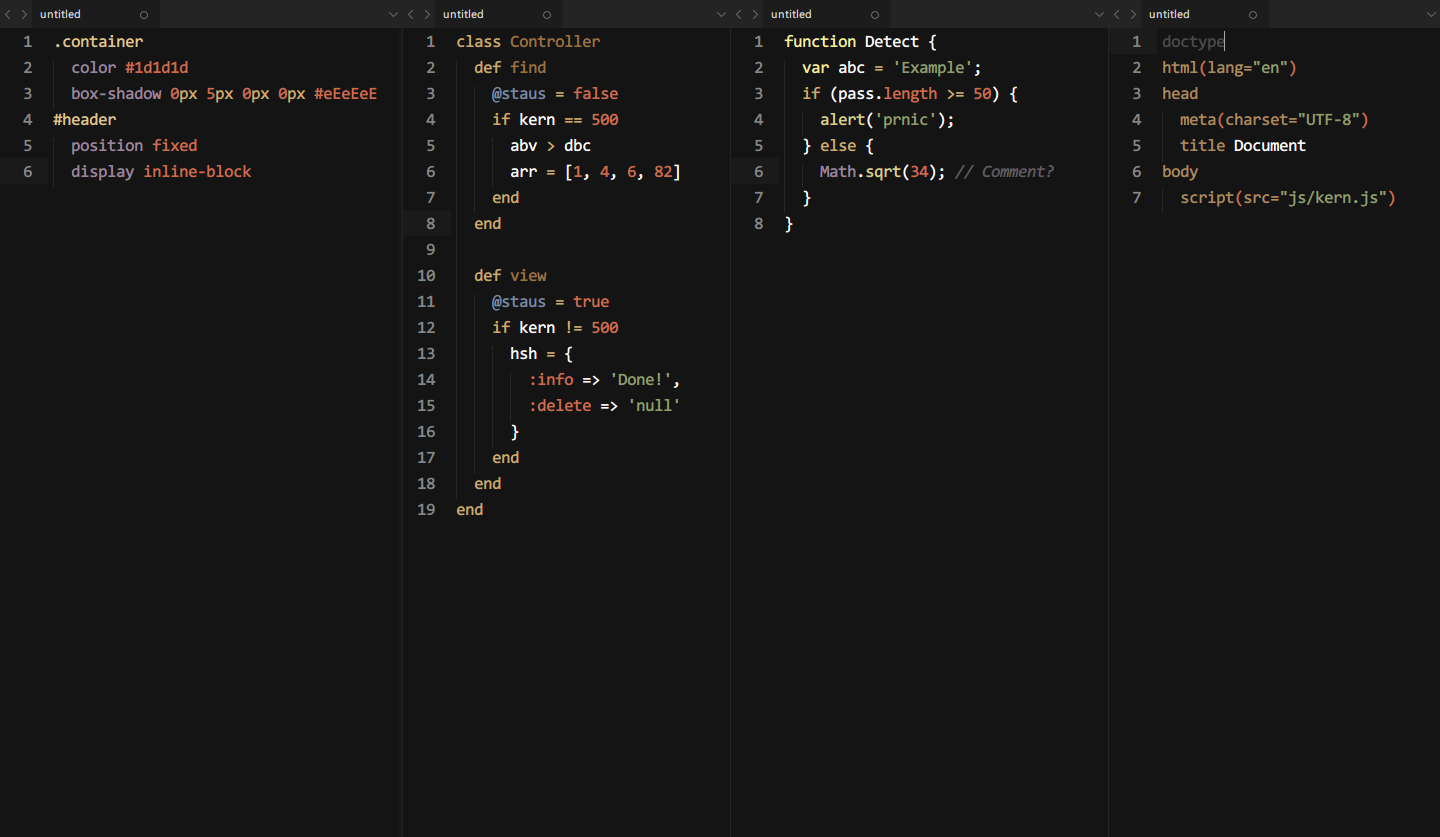Click the 'Math.sqrt(34);' statement
Image resolution: width=1440 pixels, height=837 pixels.
point(883,172)
